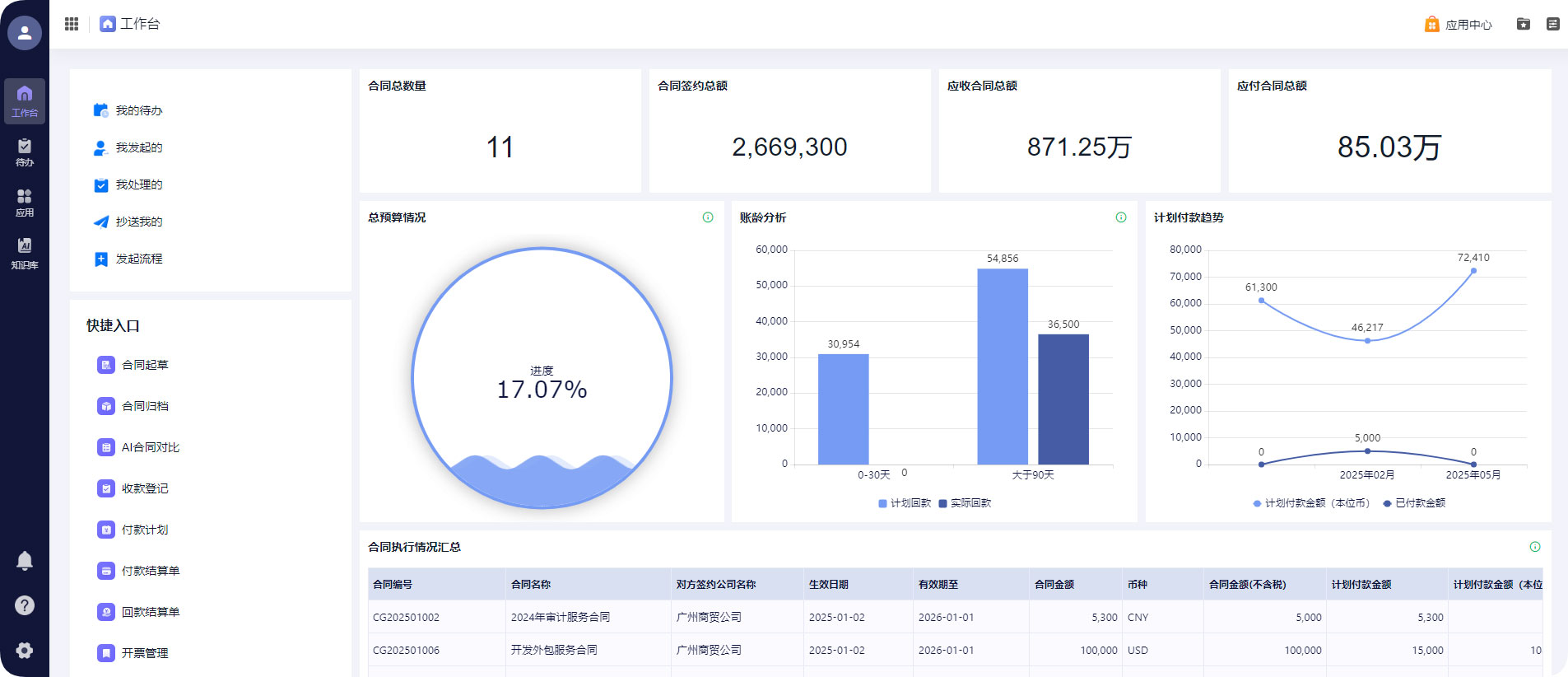Click the info icon on 合同执行情况汇总

(x=1535, y=547)
